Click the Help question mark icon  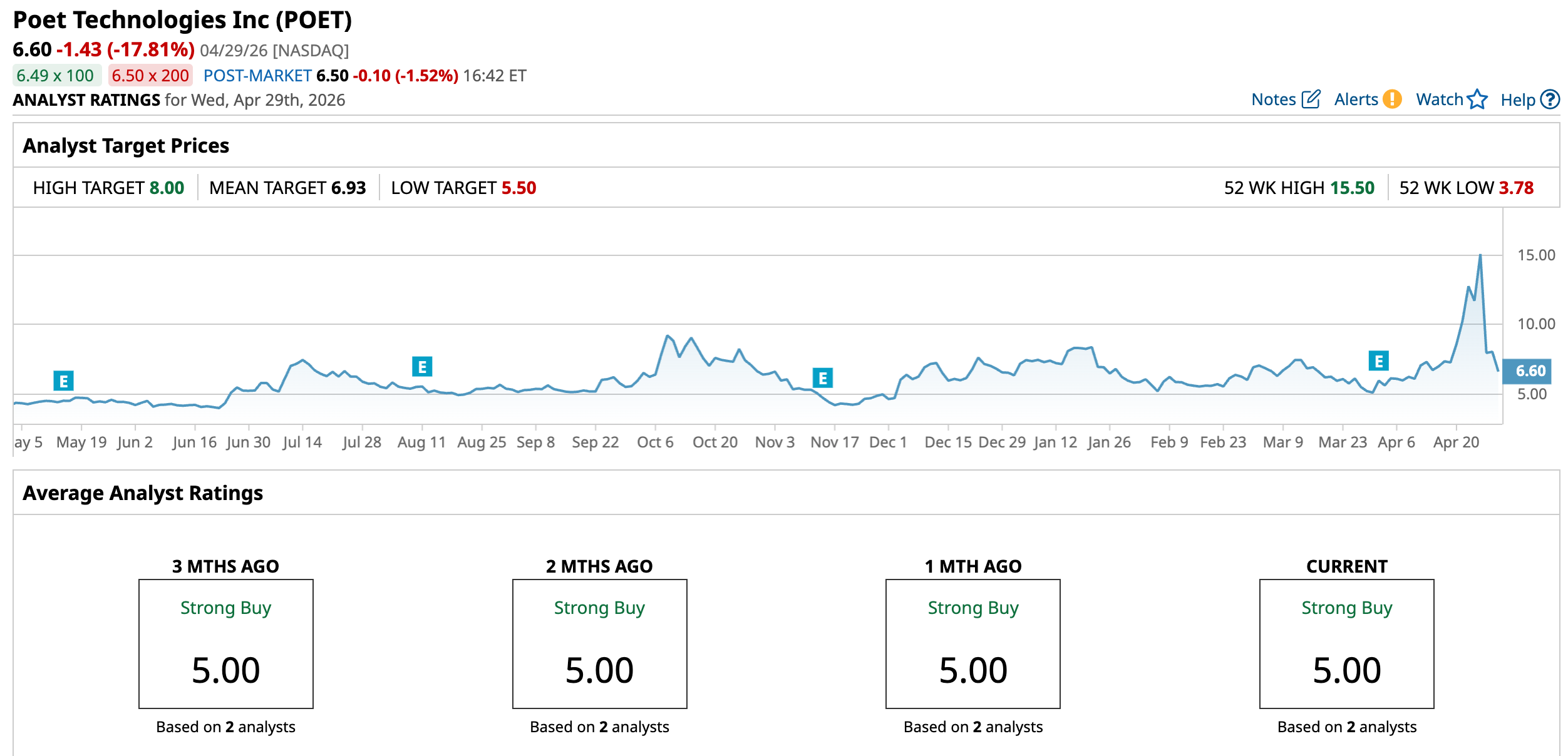[1550, 100]
